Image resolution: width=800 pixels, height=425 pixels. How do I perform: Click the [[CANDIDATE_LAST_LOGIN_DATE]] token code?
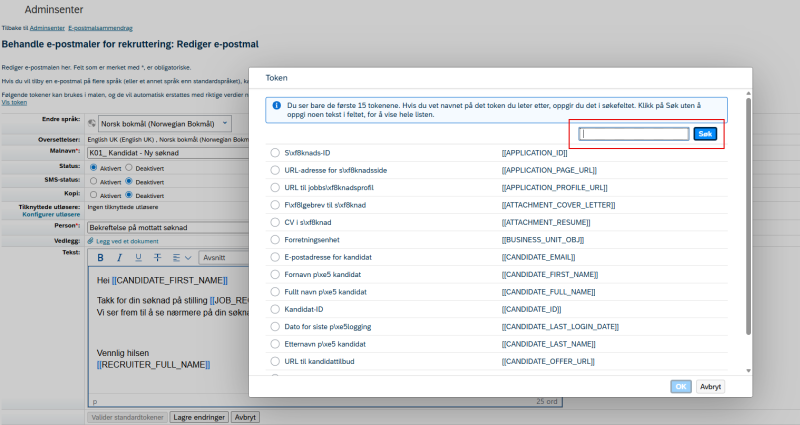click(560, 326)
